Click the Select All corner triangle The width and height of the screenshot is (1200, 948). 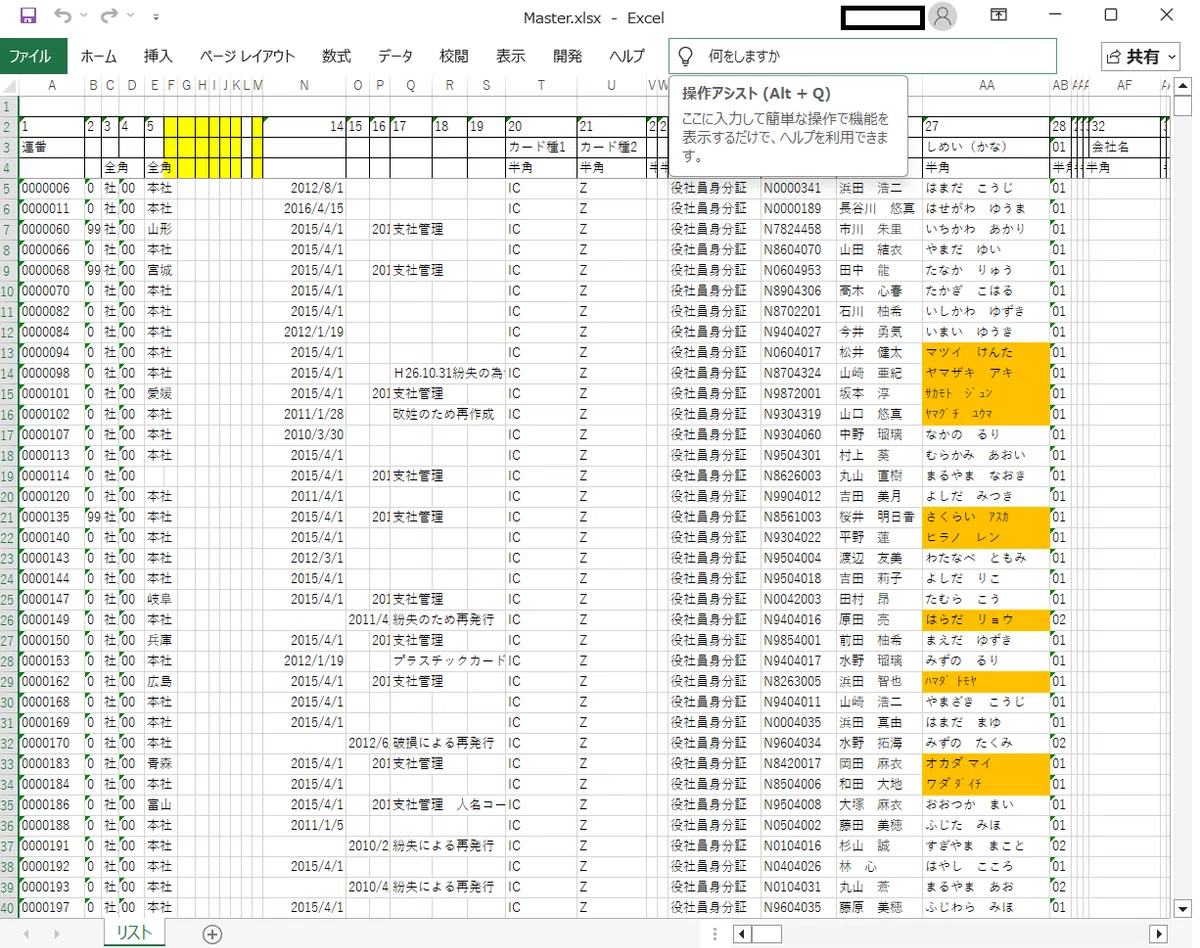click(9, 86)
